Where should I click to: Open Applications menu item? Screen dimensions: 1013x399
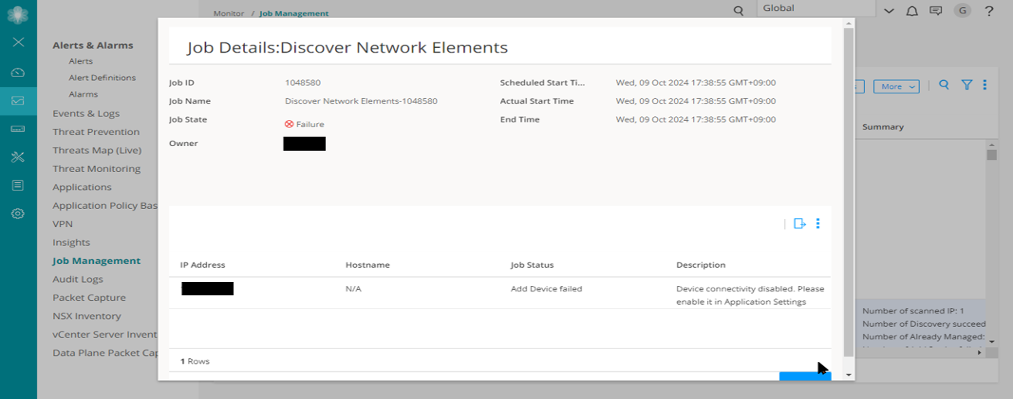[x=82, y=187]
